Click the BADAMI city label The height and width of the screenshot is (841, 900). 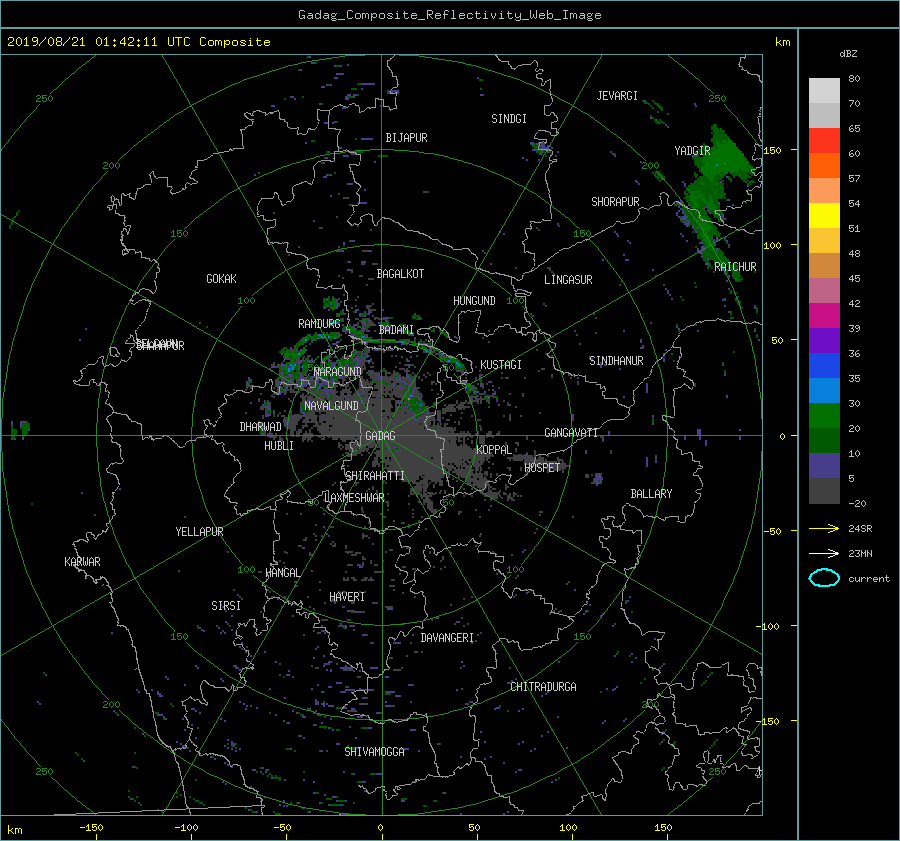pyautogui.click(x=396, y=330)
